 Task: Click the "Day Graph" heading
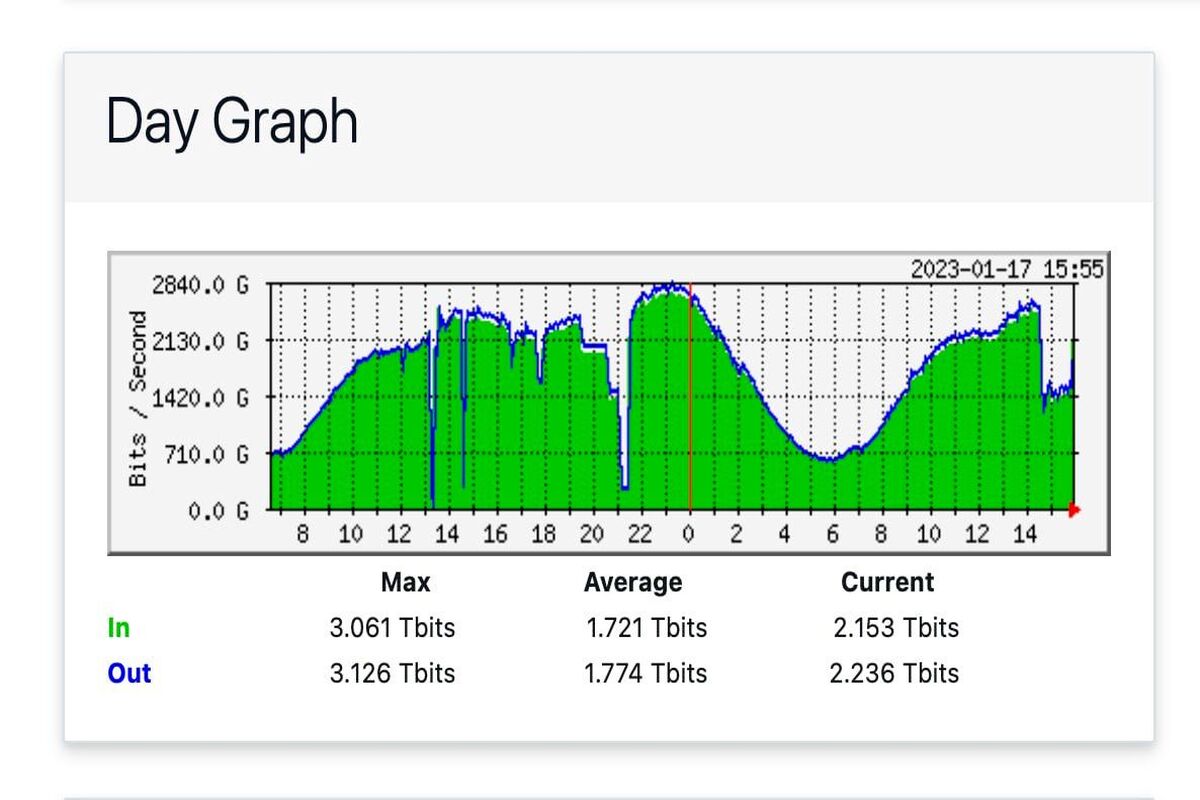point(232,122)
